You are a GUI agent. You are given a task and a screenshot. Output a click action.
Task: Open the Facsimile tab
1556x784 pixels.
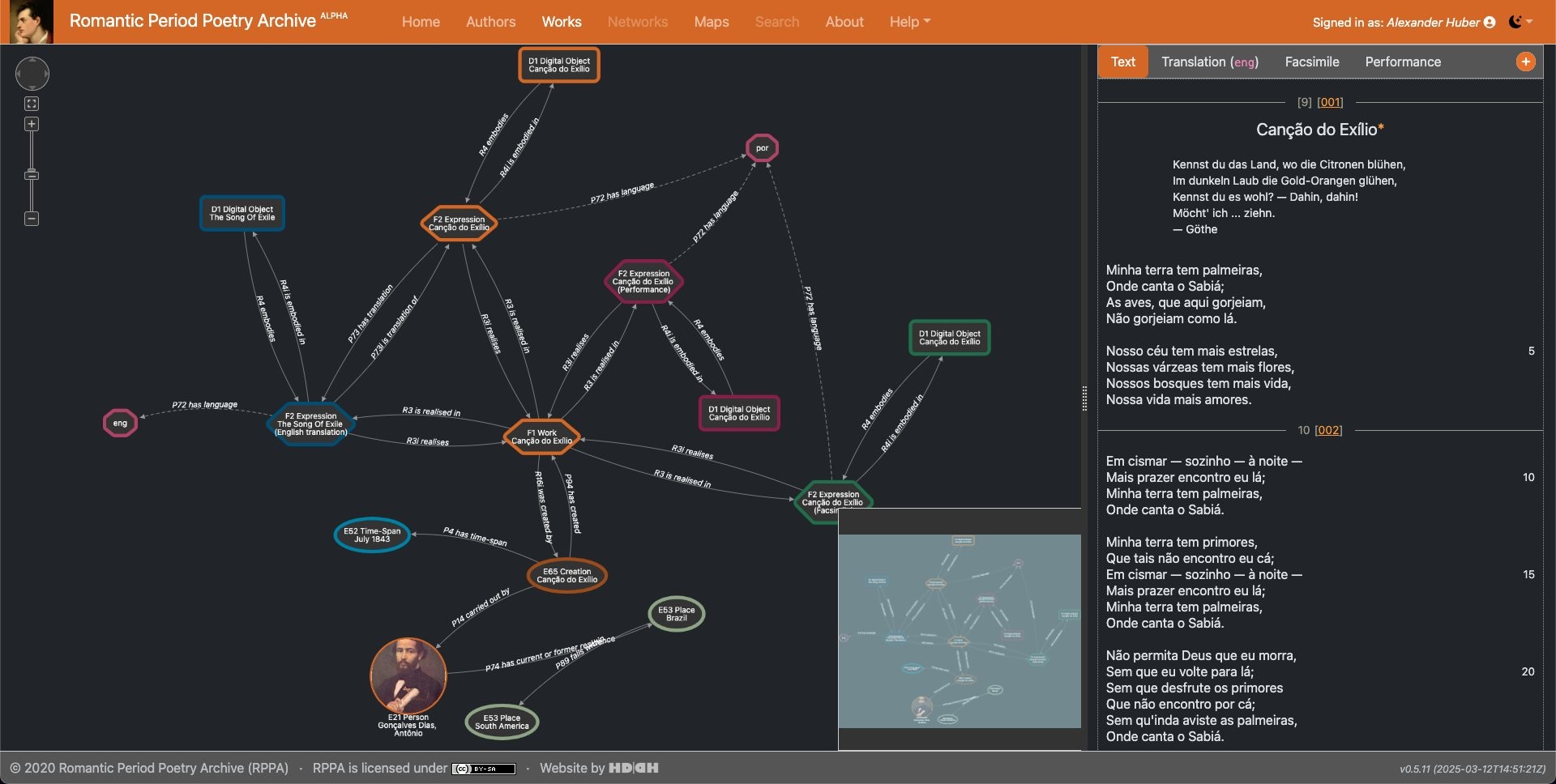point(1311,62)
